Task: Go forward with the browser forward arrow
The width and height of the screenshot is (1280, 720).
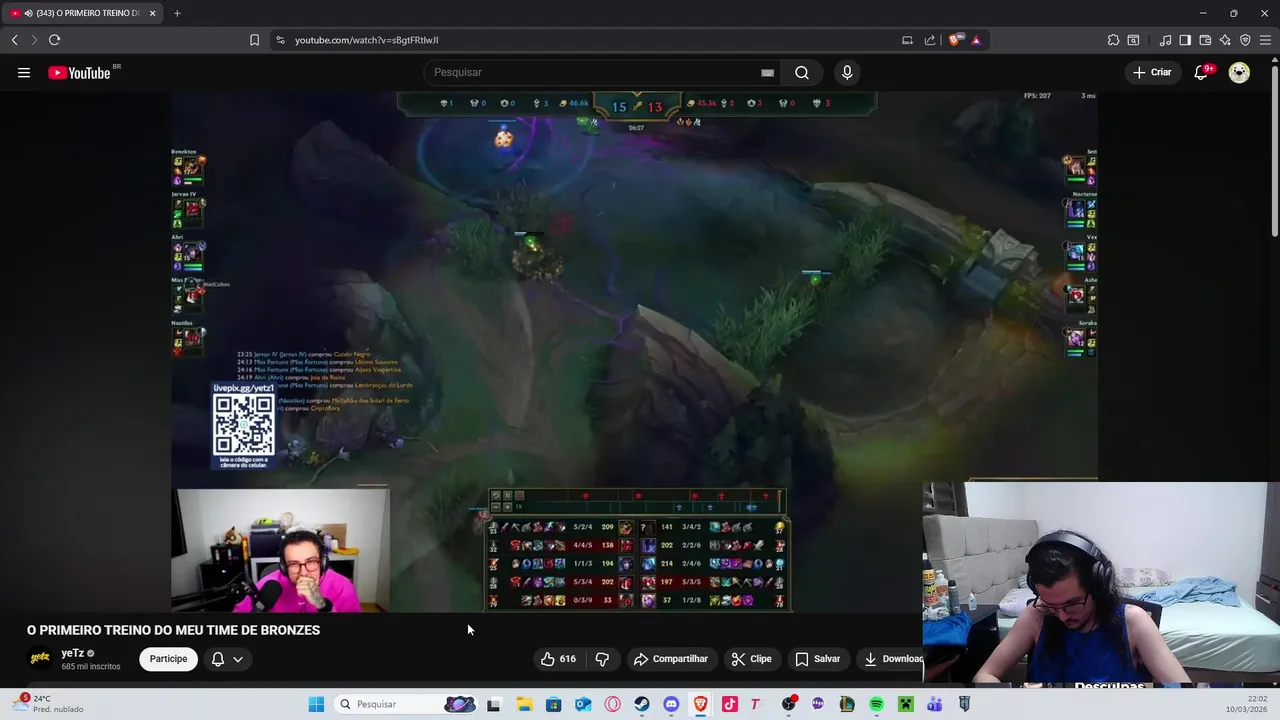Action: coord(34,40)
